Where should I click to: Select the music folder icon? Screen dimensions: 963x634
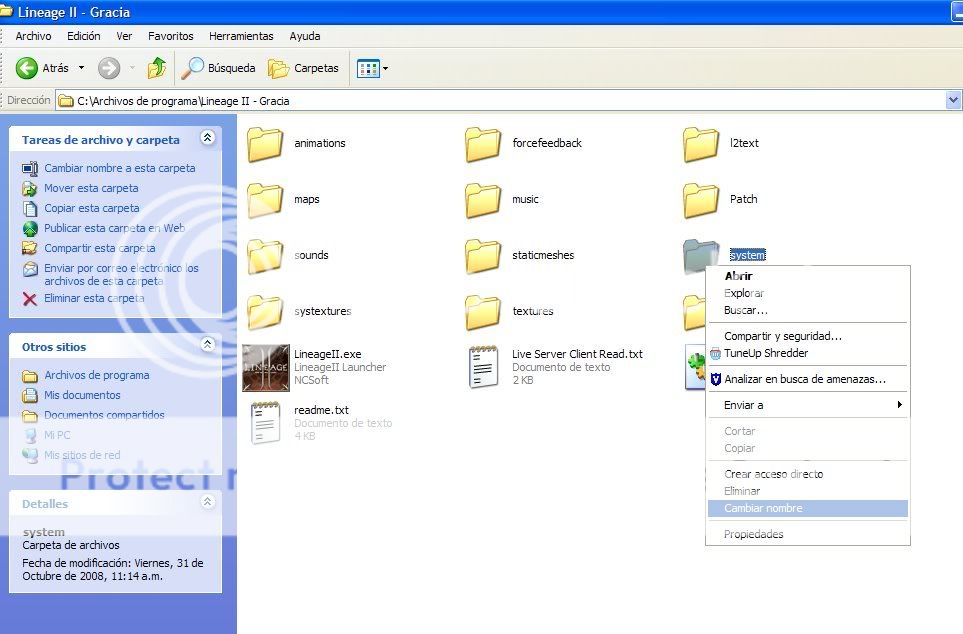click(483, 200)
